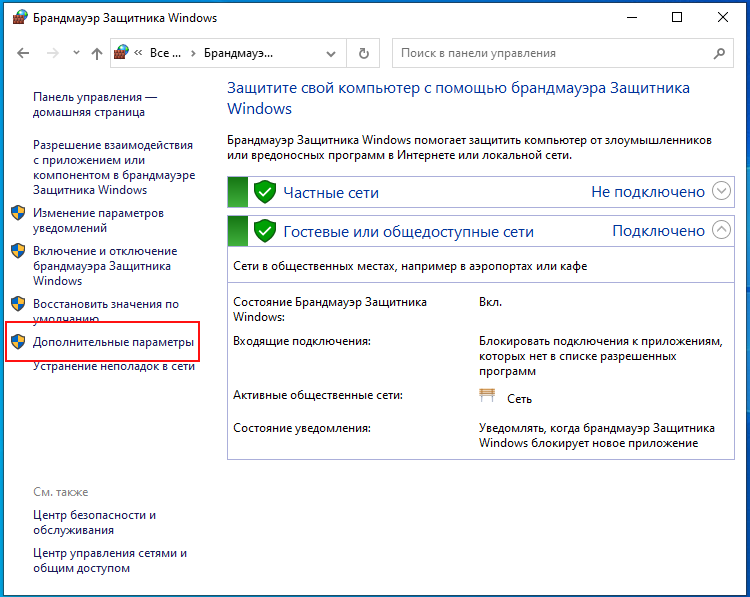
Task: Click shield icon next to 'Изменение параметров уведомлений'
Action: [18, 213]
